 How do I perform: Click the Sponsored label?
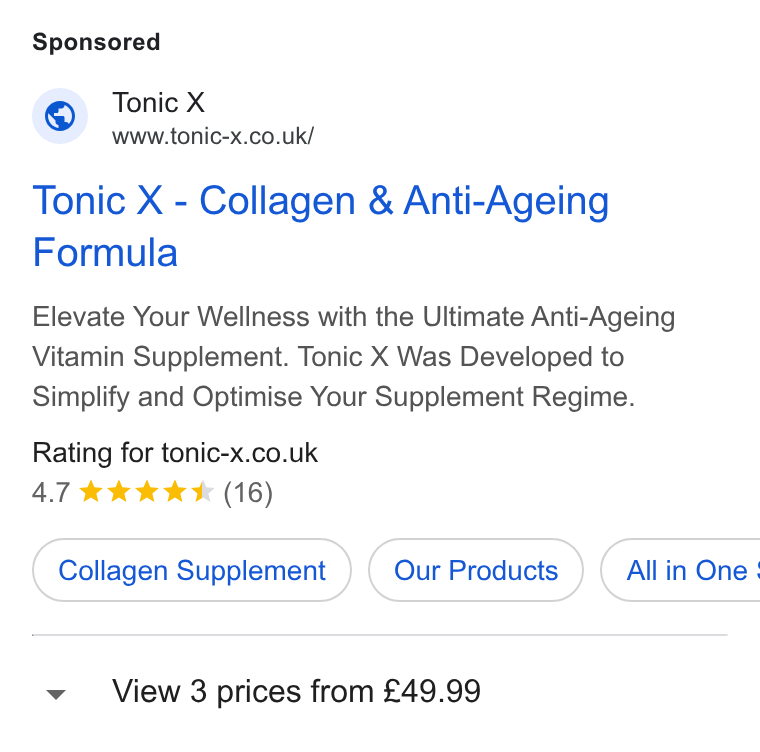point(96,42)
